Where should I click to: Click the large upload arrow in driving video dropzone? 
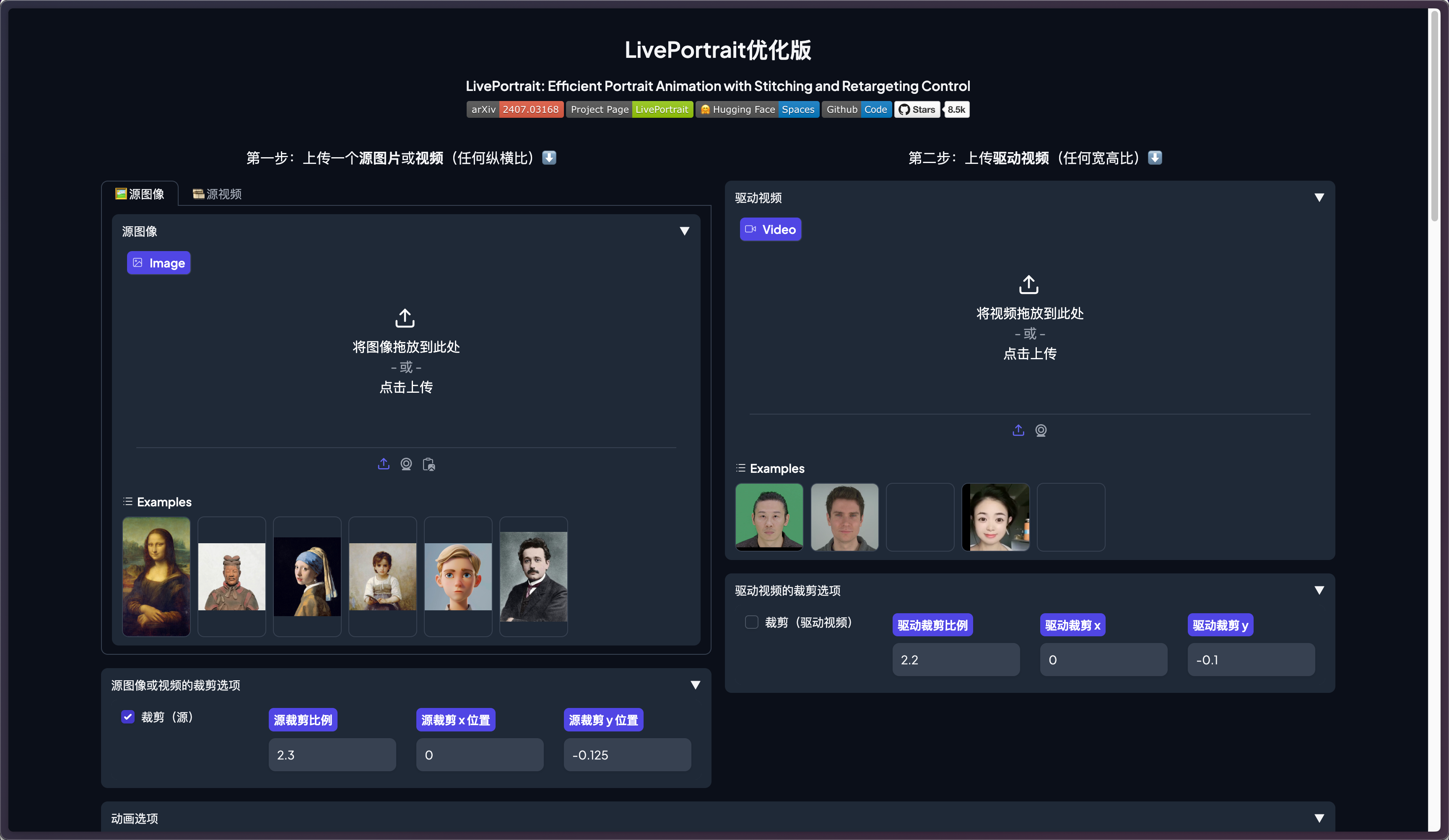coord(1028,284)
